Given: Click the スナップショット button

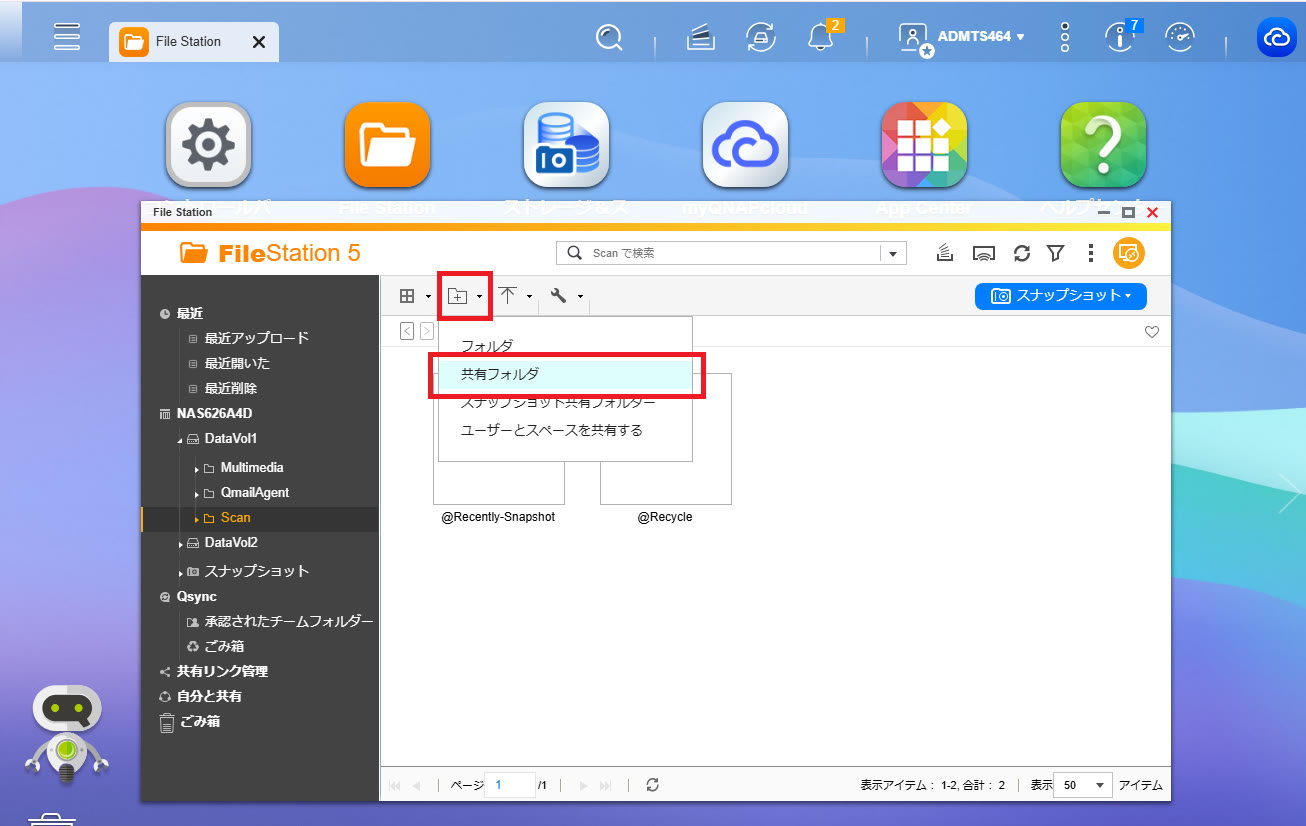Looking at the screenshot, I should [x=1060, y=296].
